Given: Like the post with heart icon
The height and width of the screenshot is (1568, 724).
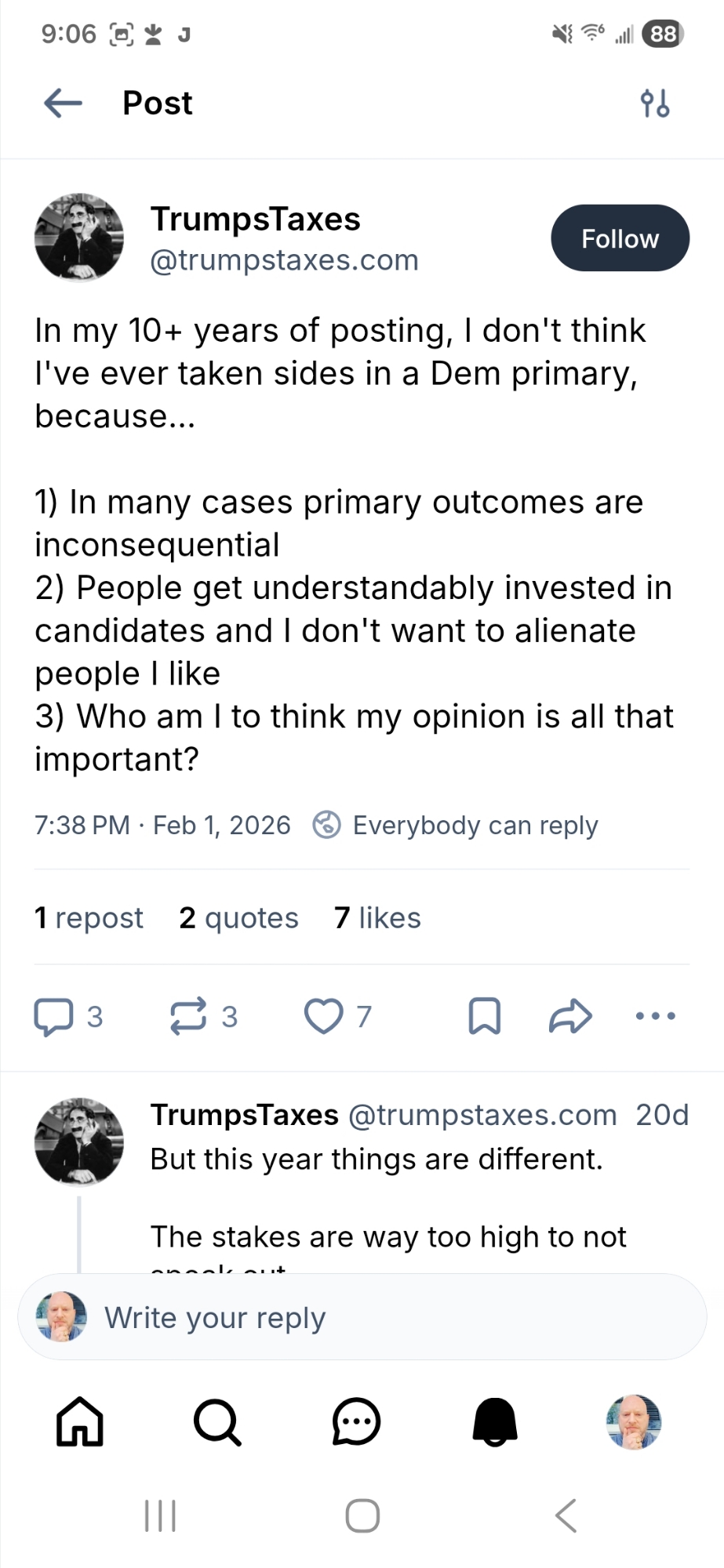Looking at the screenshot, I should click(323, 1017).
